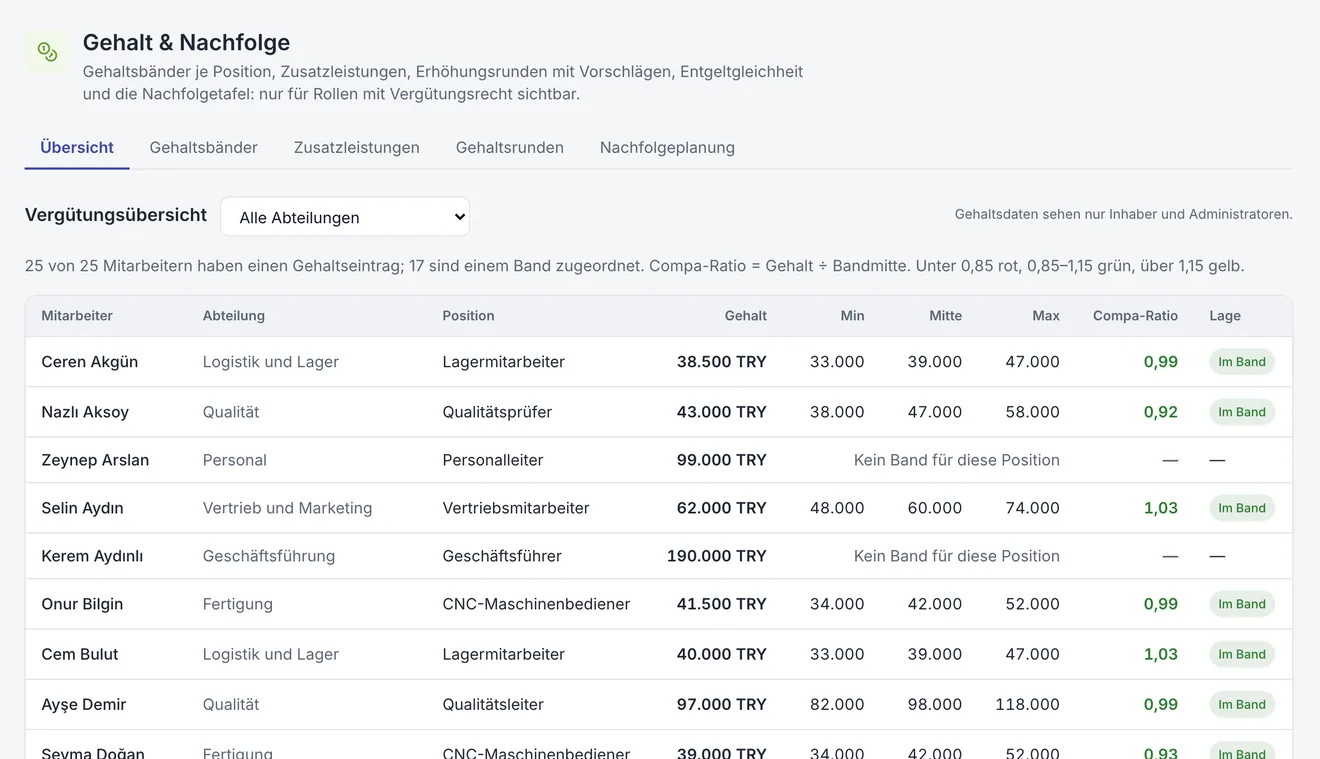Select employee Nazlı Aksoy

coord(85,412)
